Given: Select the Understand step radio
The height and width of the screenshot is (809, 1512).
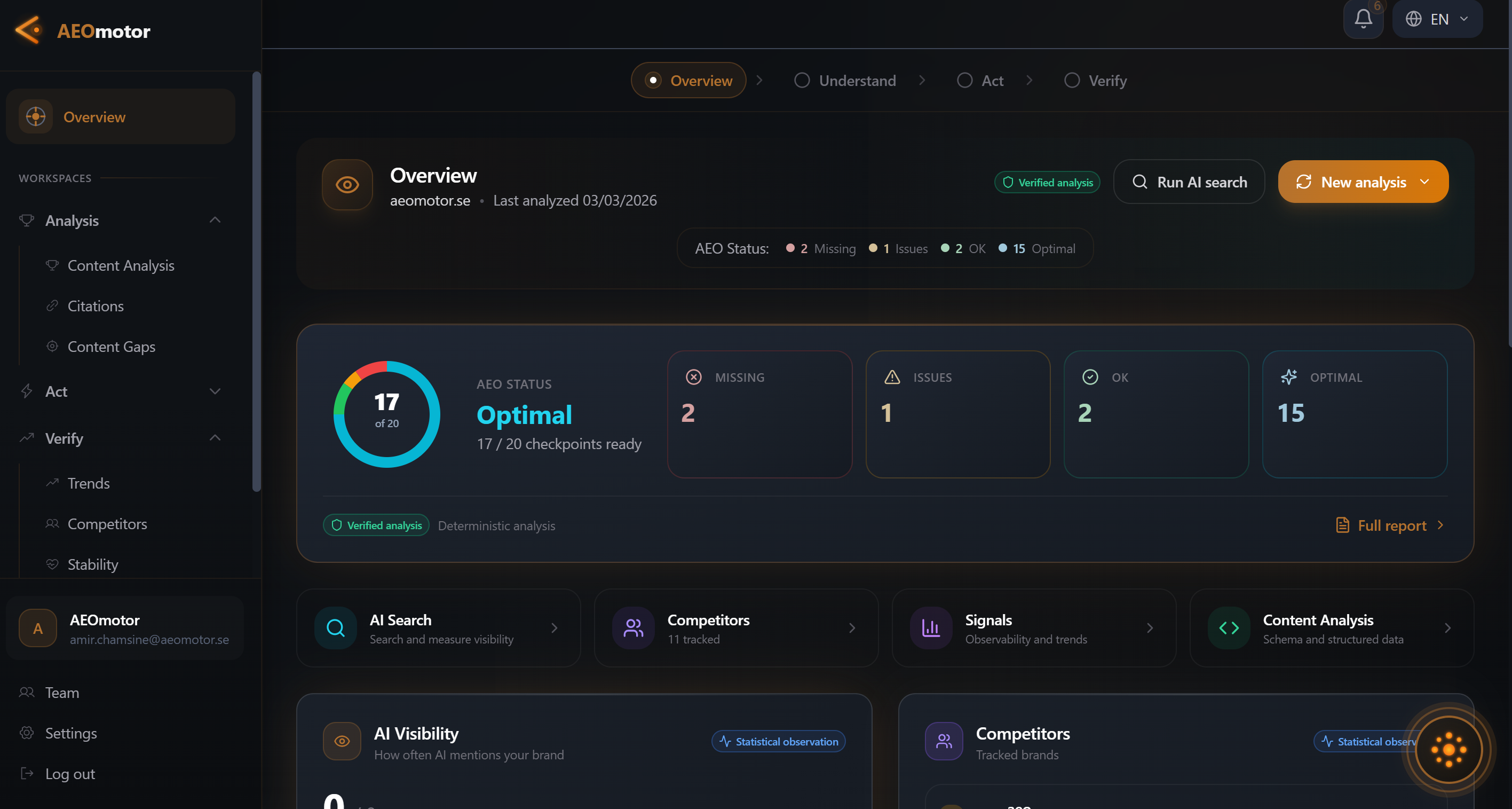Looking at the screenshot, I should pyautogui.click(x=802, y=81).
